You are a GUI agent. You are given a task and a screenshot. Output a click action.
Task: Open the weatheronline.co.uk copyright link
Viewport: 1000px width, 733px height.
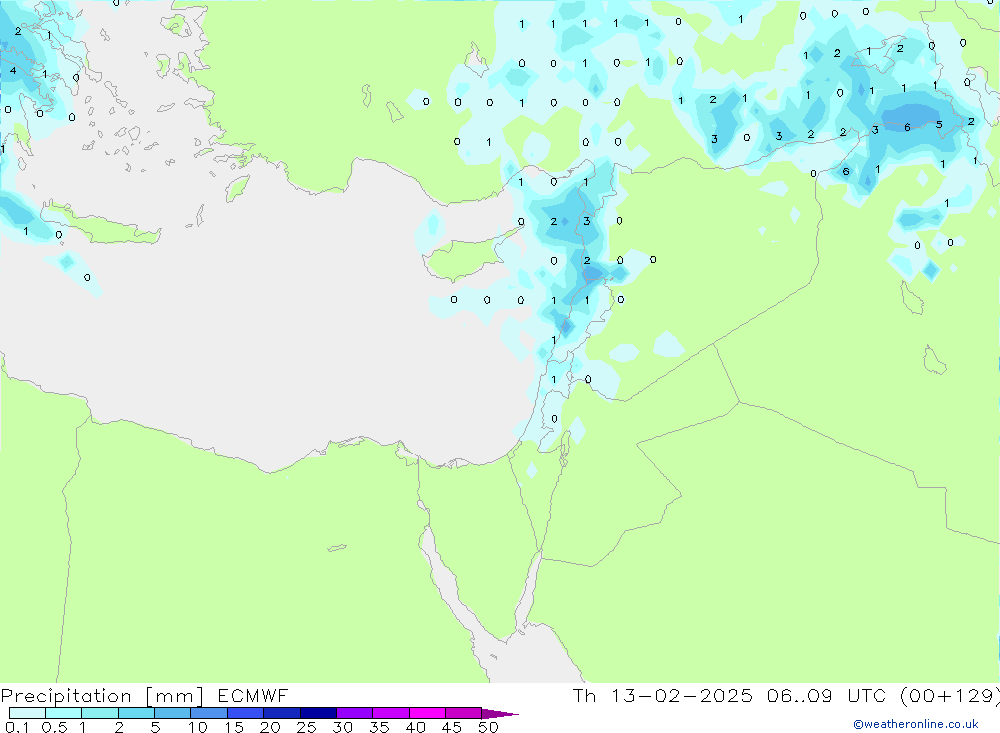[916, 724]
